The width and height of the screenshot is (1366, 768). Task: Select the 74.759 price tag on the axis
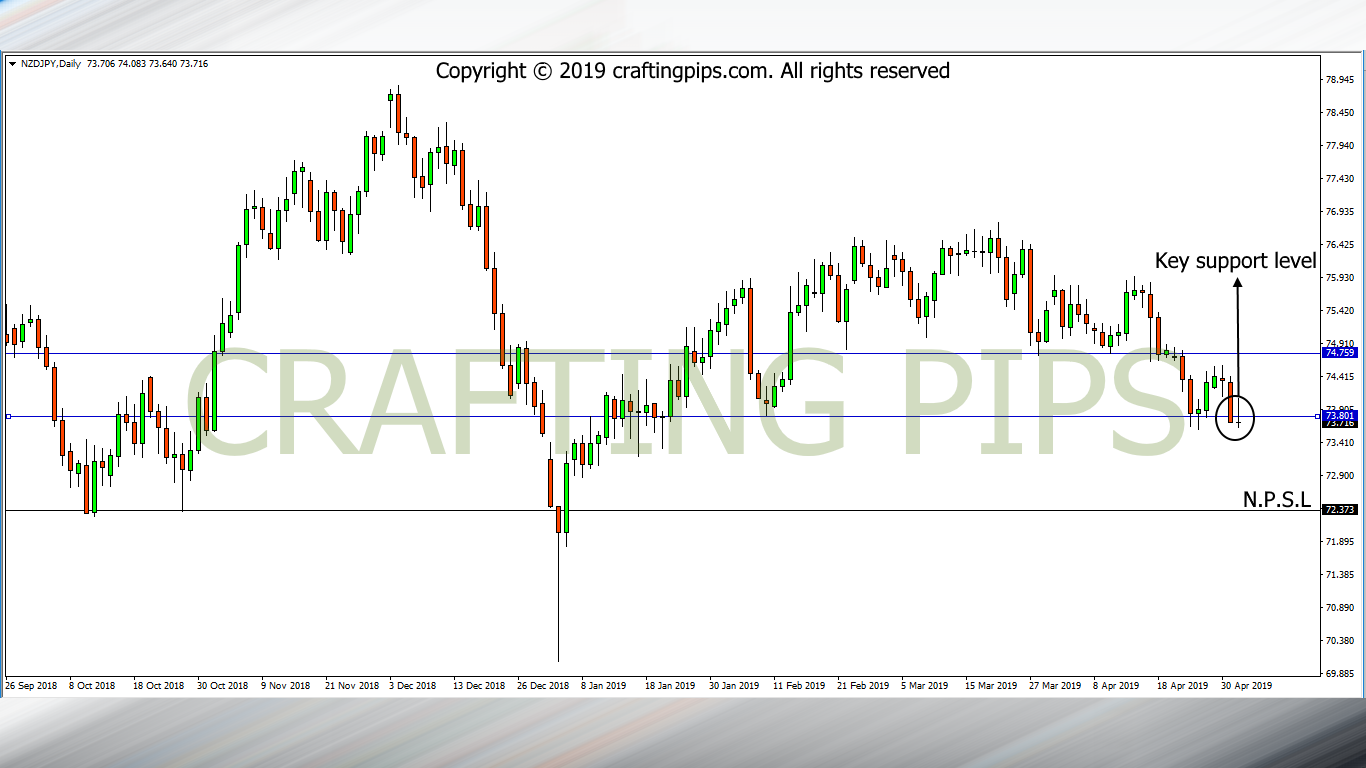point(1339,353)
